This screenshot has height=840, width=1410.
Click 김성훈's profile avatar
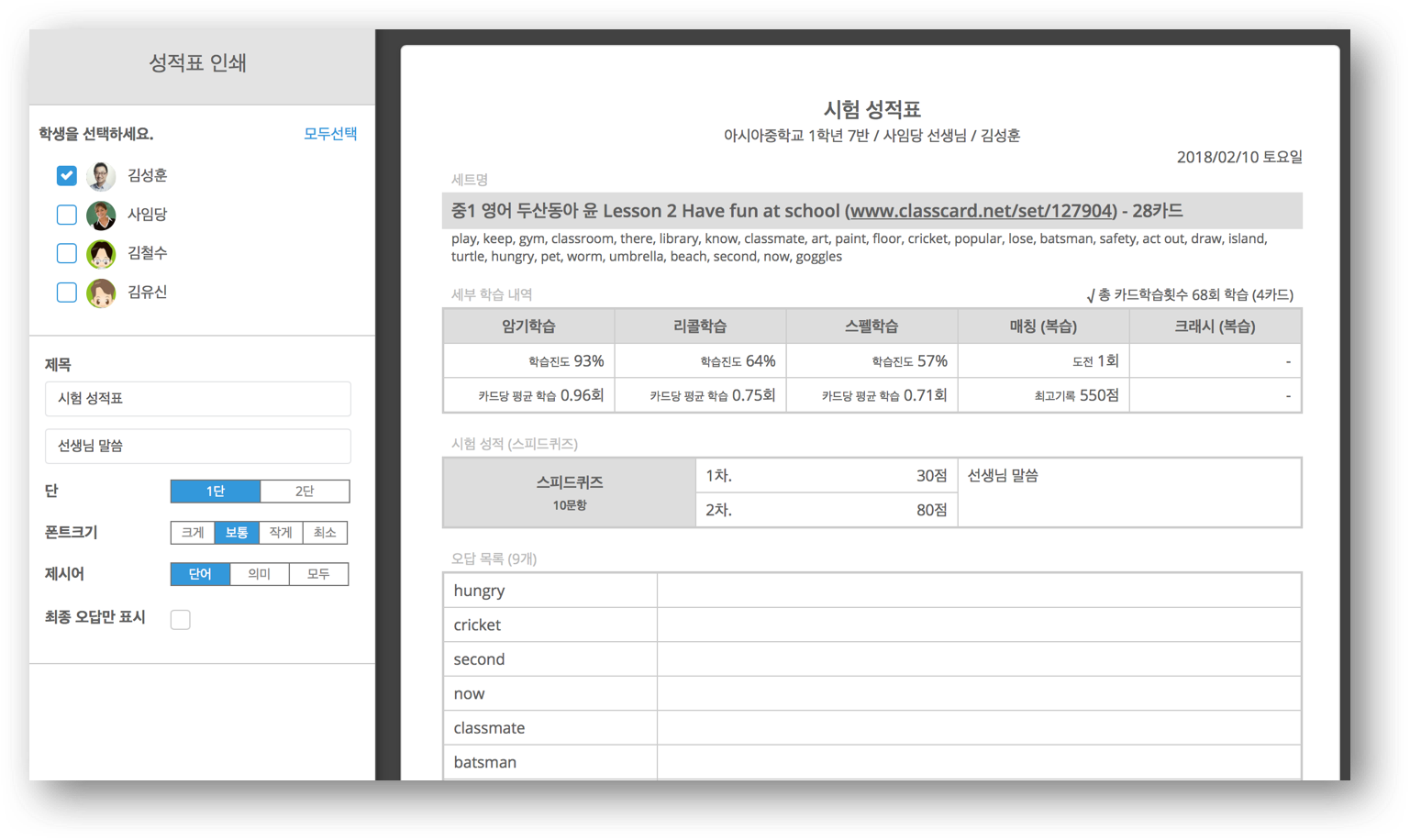point(101,175)
